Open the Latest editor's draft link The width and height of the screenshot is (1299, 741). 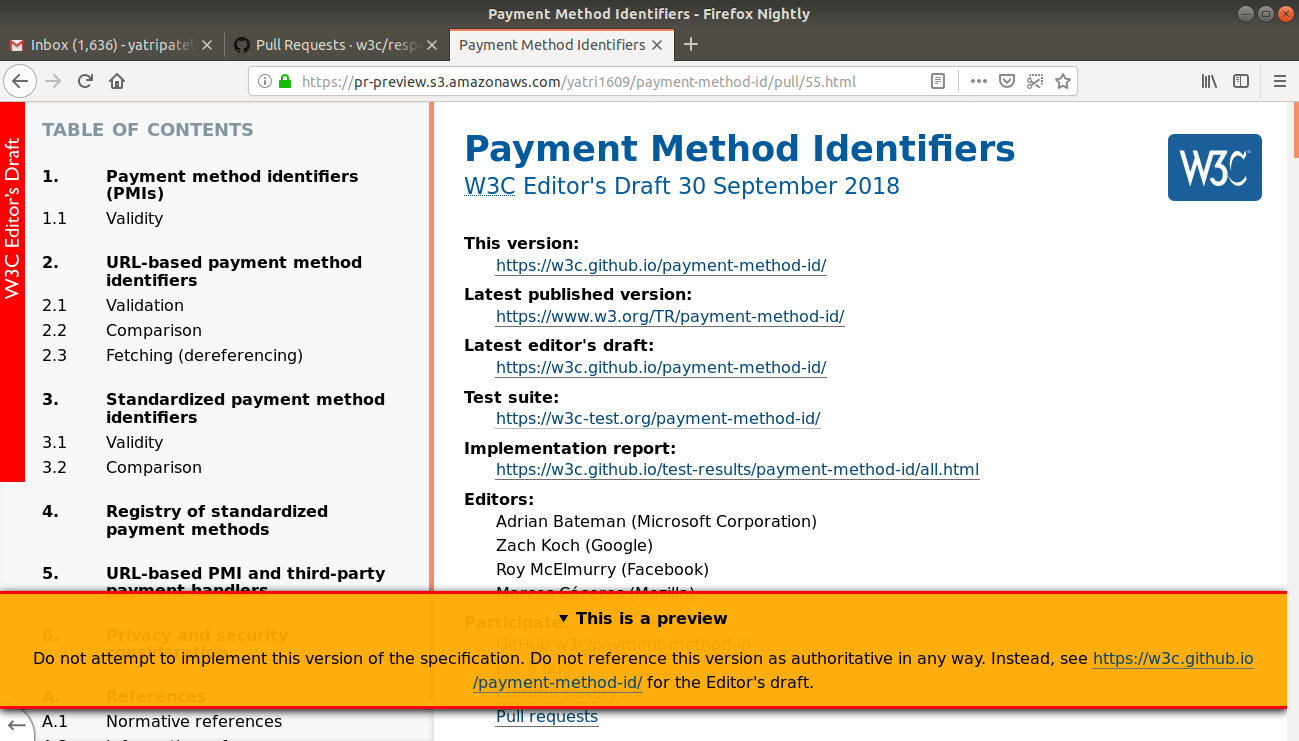(661, 368)
